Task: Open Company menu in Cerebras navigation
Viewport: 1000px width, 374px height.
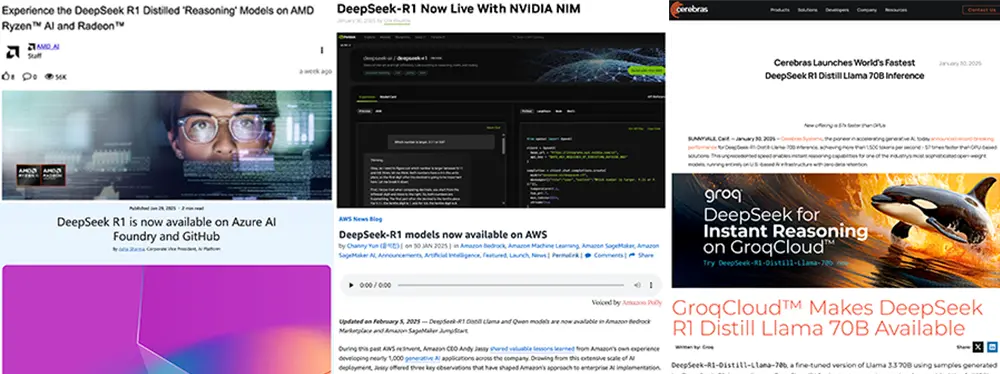Action: [867, 10]
